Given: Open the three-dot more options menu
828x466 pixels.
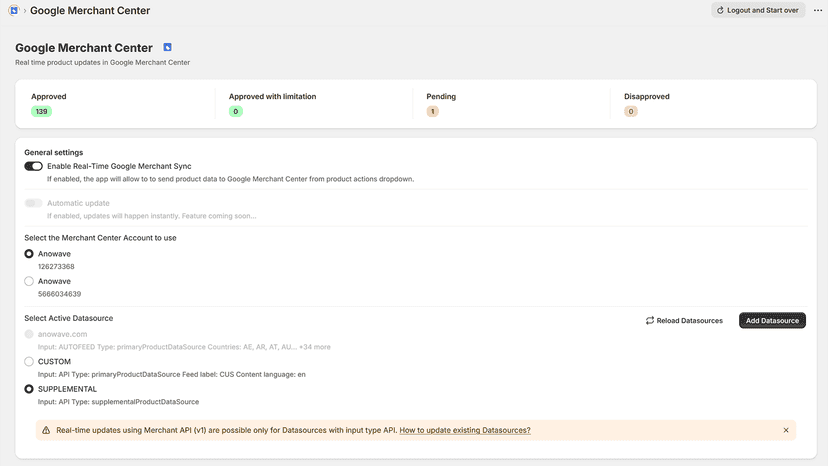Looking at the screenshot, I should (817, 11).
